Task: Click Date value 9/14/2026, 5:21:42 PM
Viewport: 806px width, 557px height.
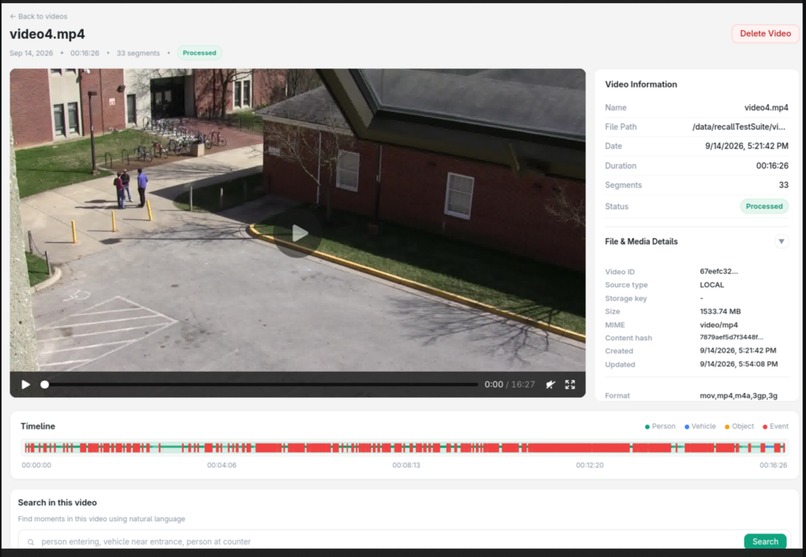Action: pos(746,146)
